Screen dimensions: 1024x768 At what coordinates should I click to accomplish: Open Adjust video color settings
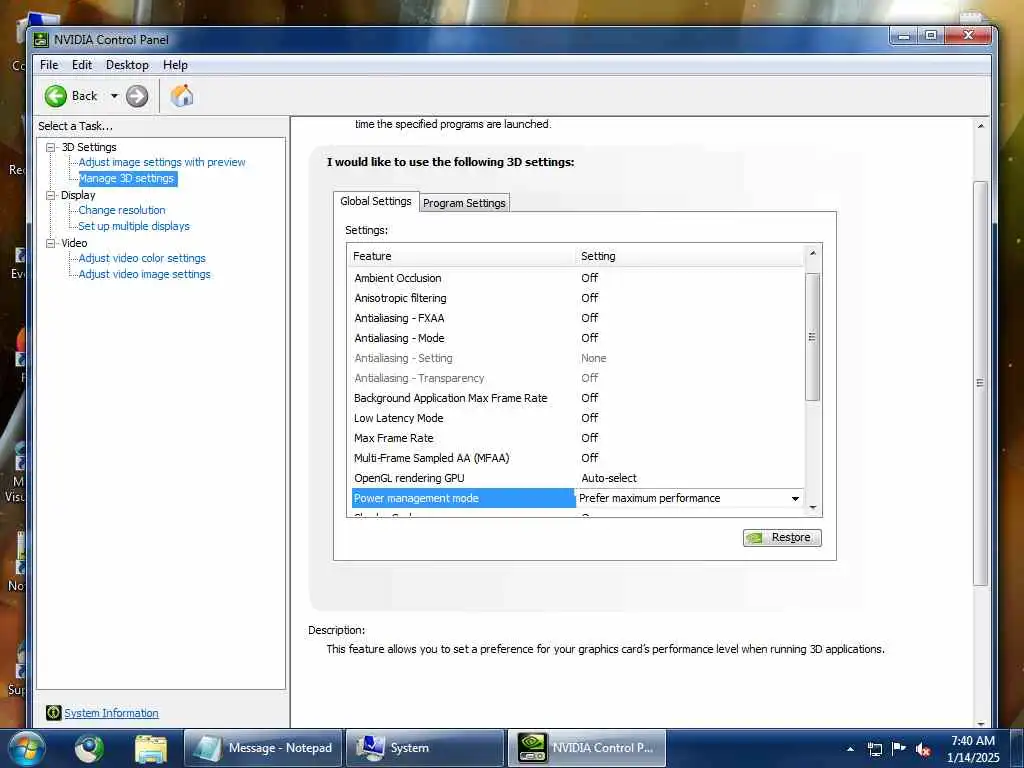(x=142, y=258)
